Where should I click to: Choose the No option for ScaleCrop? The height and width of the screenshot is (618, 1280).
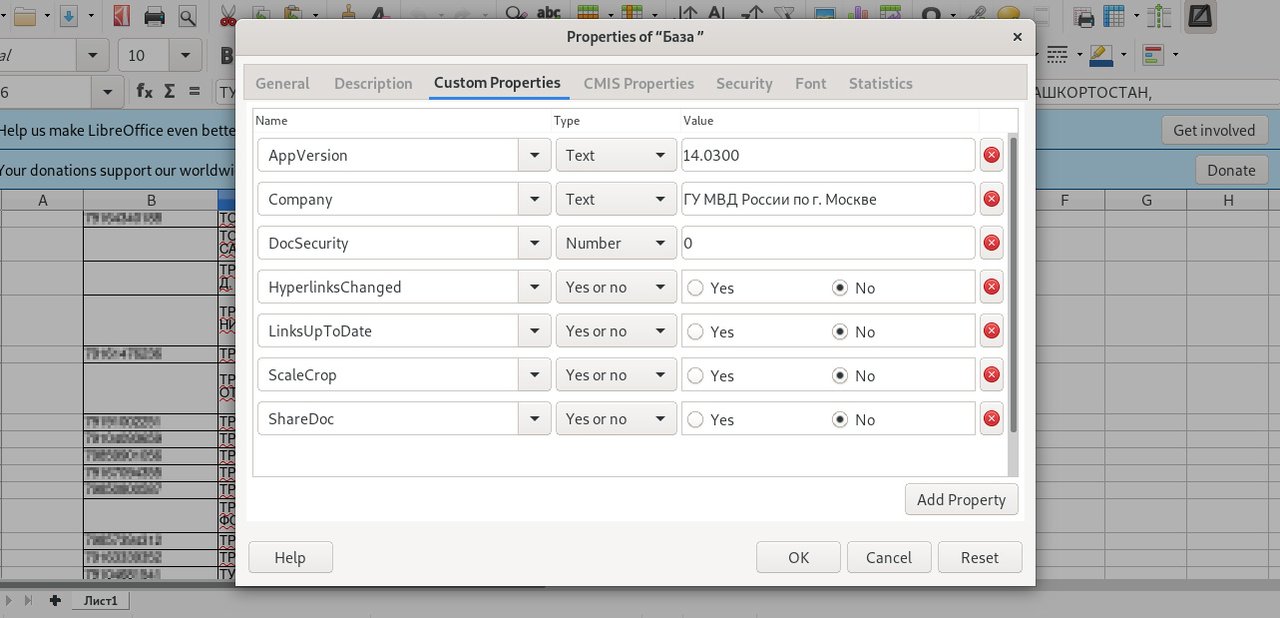[840, 376]
